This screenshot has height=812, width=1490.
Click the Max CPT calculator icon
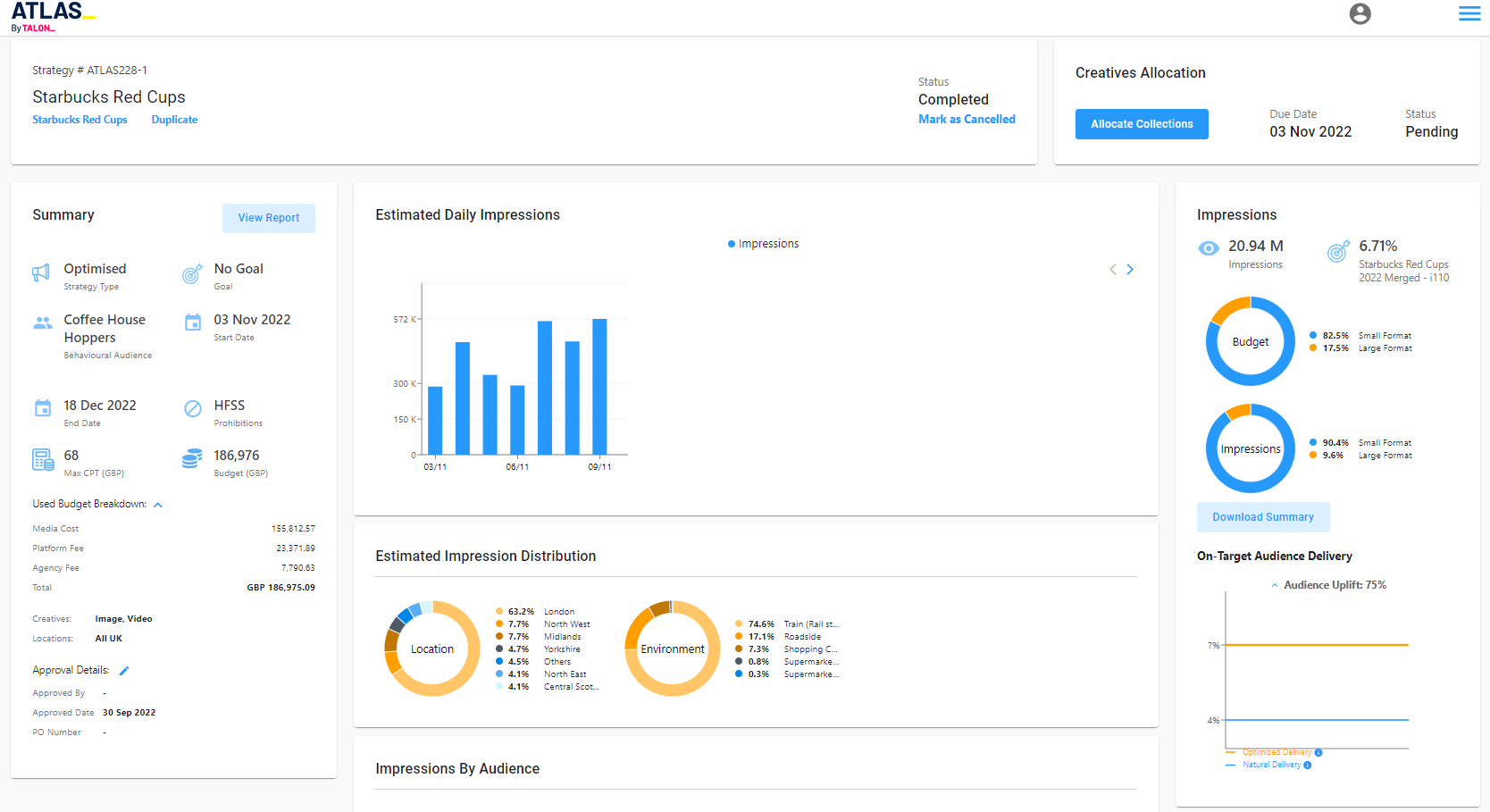[43, 460]
